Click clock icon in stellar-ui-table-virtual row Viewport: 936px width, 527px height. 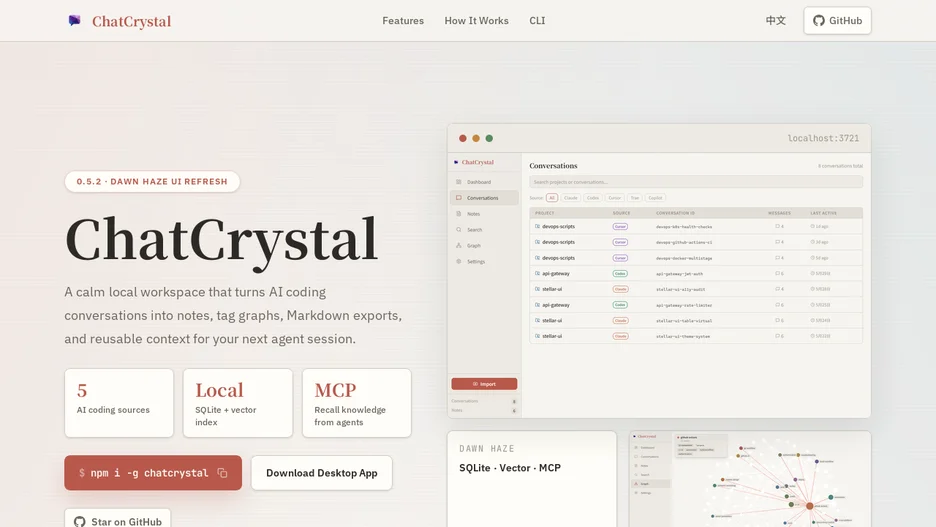(x=812, y=320)
